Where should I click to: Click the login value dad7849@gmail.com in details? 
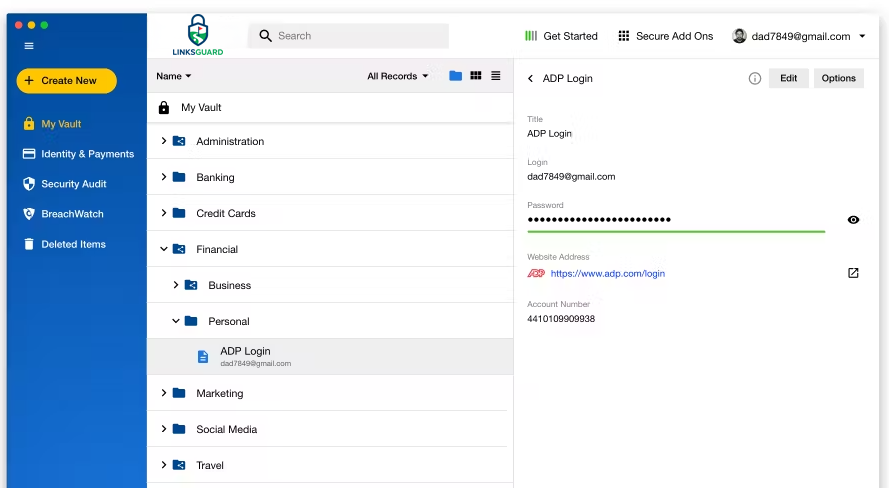click(571, 176)
